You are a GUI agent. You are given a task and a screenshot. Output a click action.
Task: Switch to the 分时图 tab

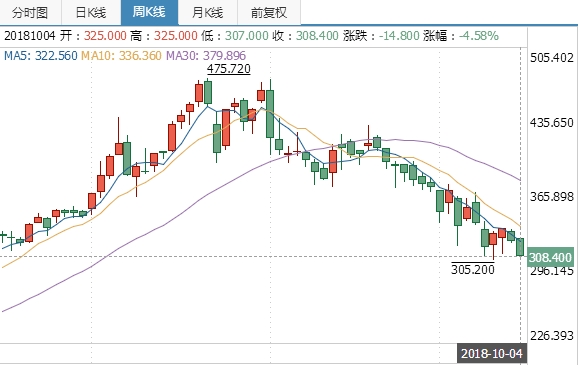coord(30,12)
